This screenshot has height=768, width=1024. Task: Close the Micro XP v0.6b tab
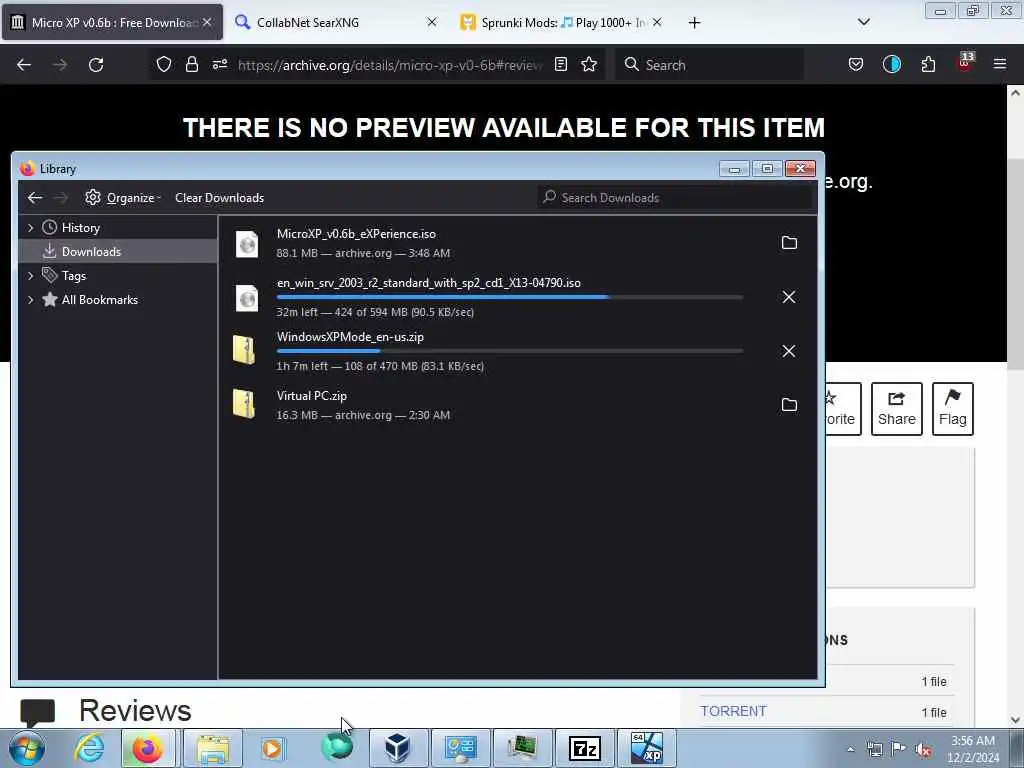coord(207,22)
